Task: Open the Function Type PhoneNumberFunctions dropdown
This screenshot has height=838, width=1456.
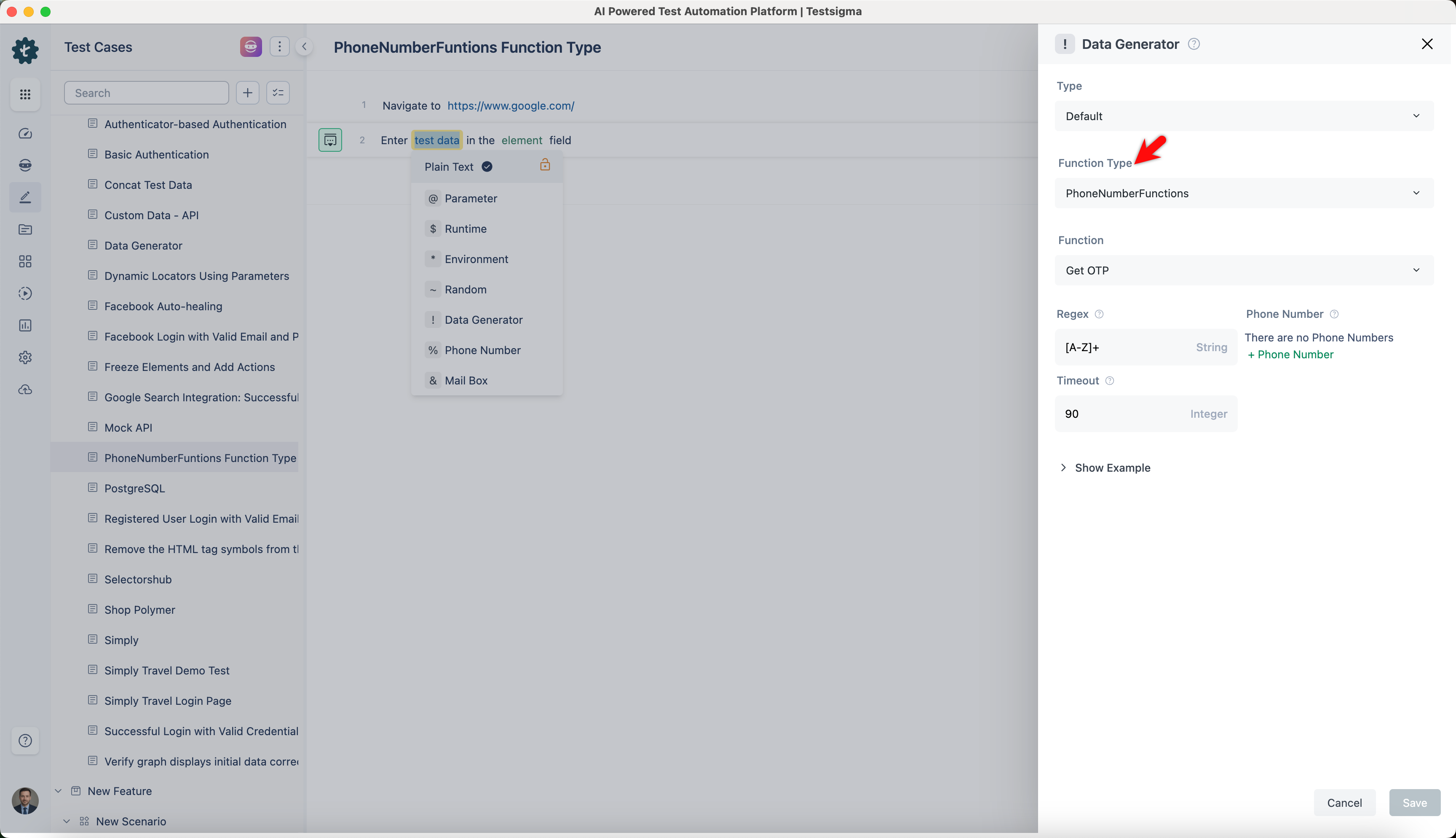Action: click(x=1243, y=193)
